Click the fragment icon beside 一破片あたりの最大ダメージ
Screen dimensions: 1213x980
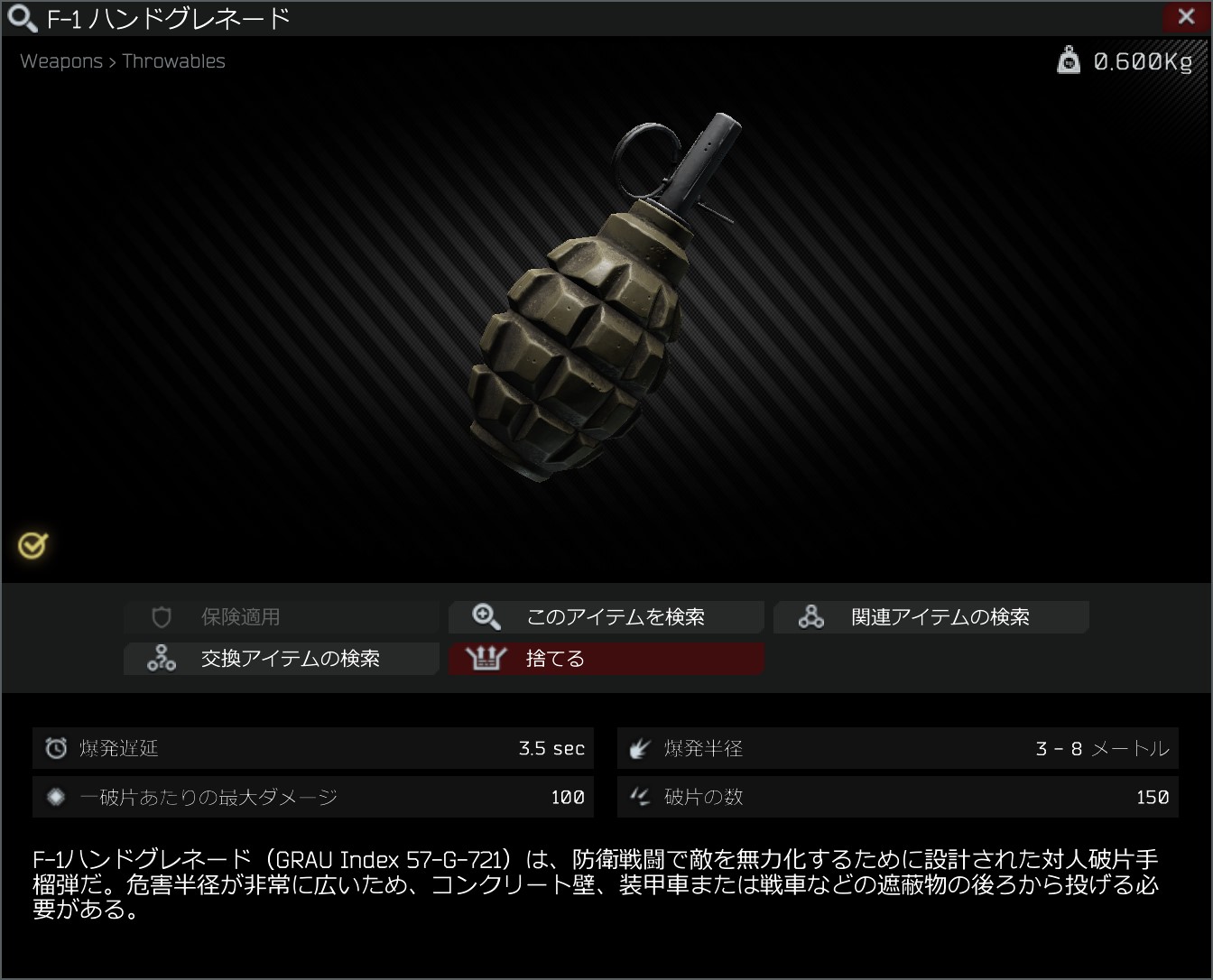[56, 797]
